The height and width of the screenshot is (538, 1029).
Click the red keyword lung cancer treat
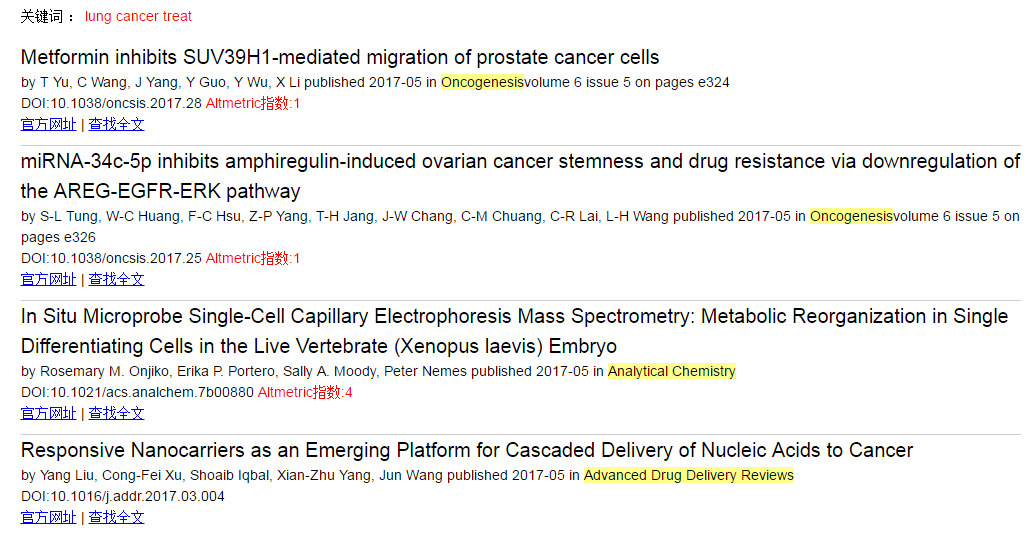coord(138,16)
